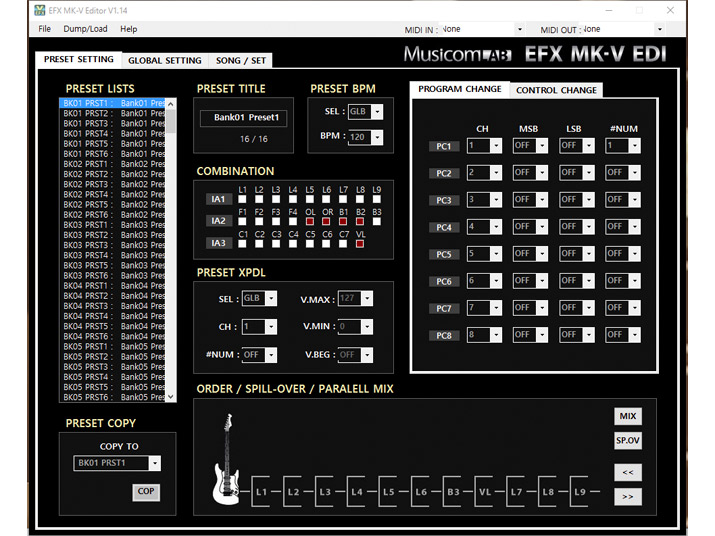Viewport: 715px width, 536px height.
Task: Click the preset list scroll up arrow
Action: pos(171,104)
